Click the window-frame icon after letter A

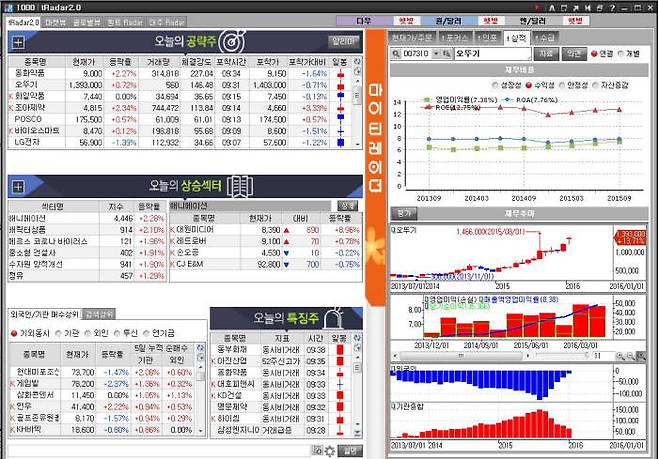pyautogui.click(x=564, y=8)
